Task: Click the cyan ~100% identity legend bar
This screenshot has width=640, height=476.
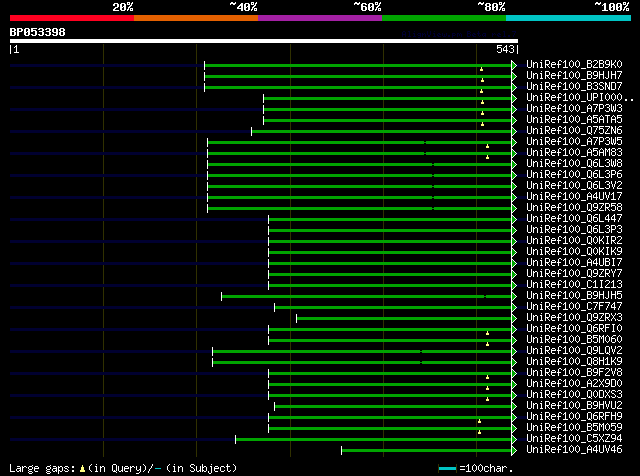Action: (x=569, y=18)
